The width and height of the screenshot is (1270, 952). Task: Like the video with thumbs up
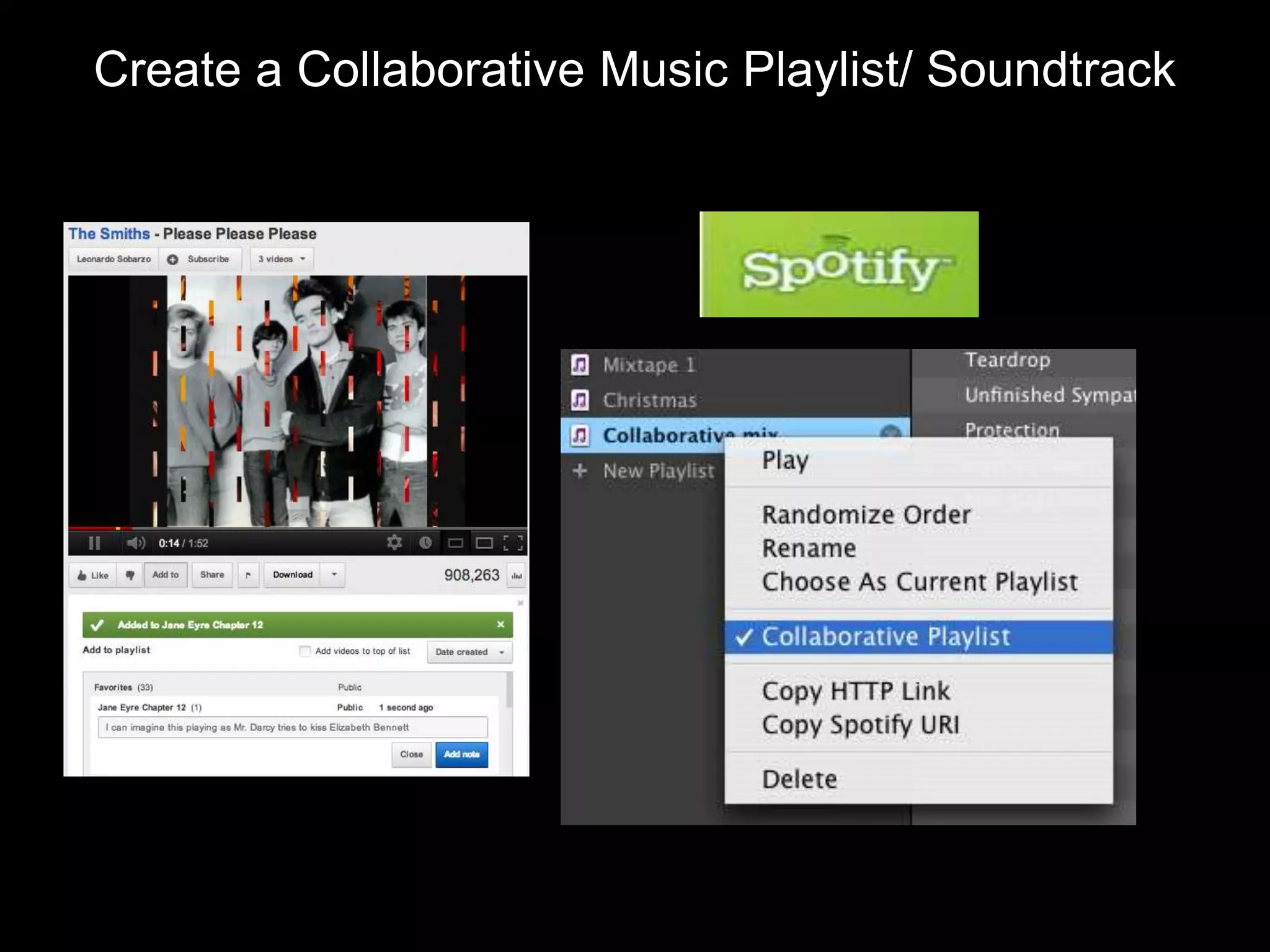pos(92,575)
